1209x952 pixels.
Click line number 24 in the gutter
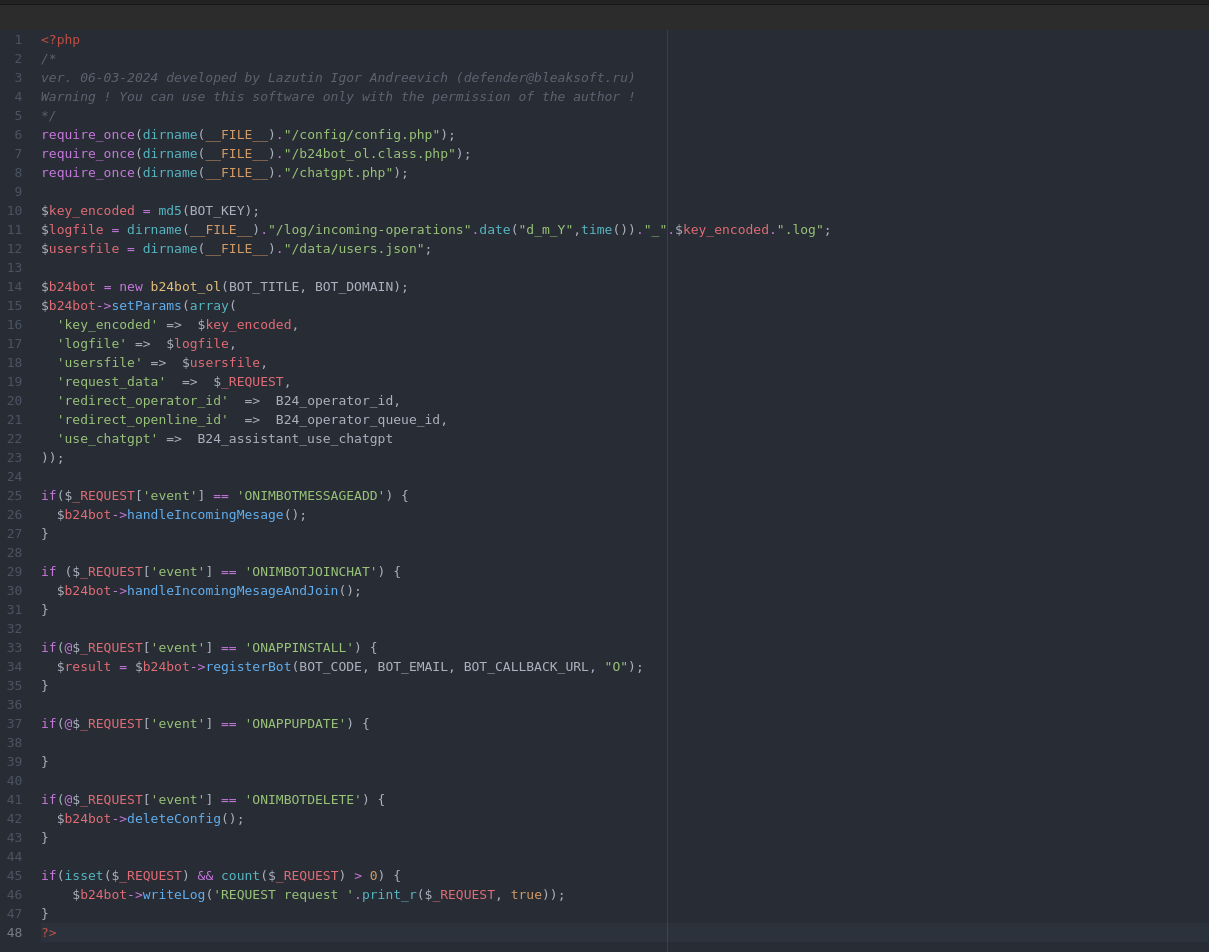click(x=14, y=477)
